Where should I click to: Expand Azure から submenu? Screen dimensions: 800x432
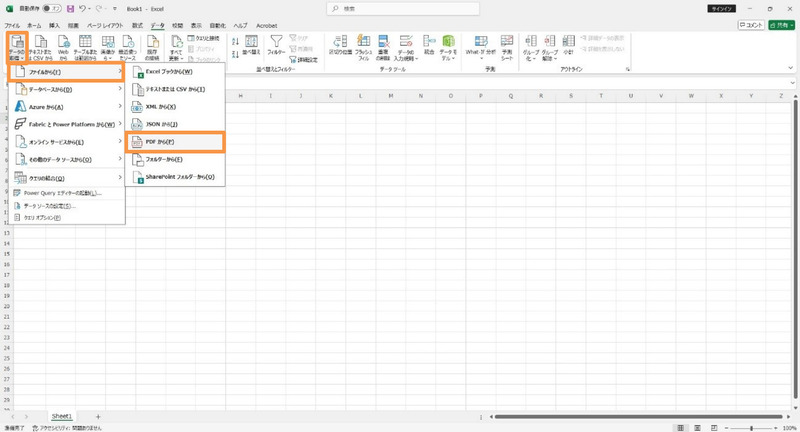66,107
